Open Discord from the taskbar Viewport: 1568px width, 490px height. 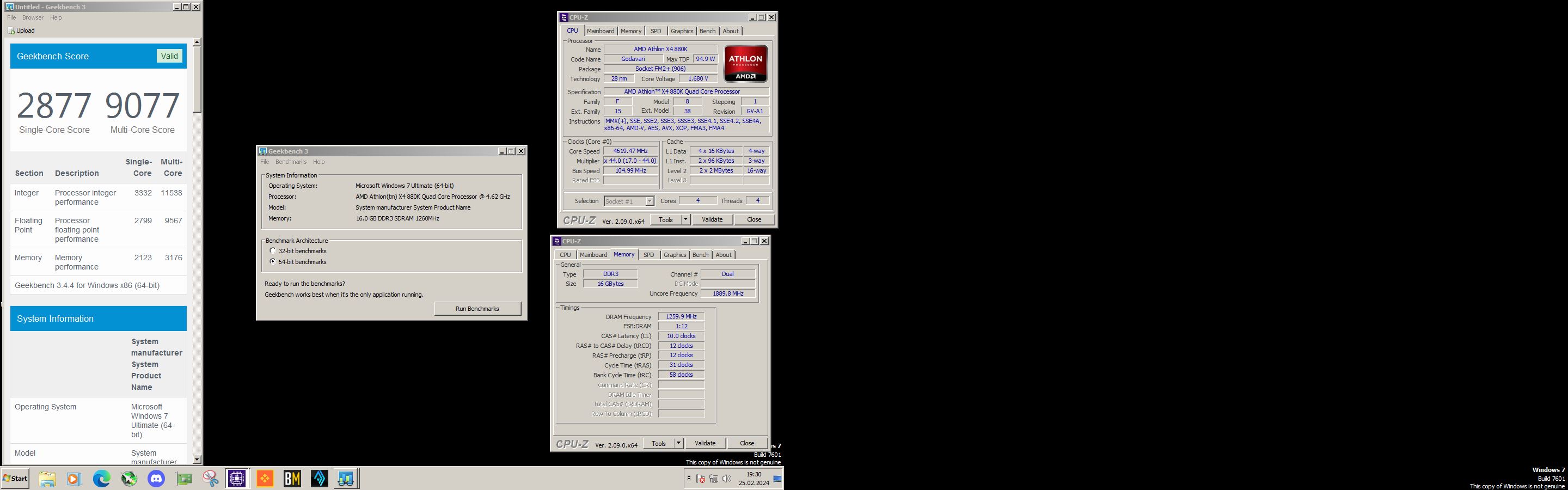[156, 479]
